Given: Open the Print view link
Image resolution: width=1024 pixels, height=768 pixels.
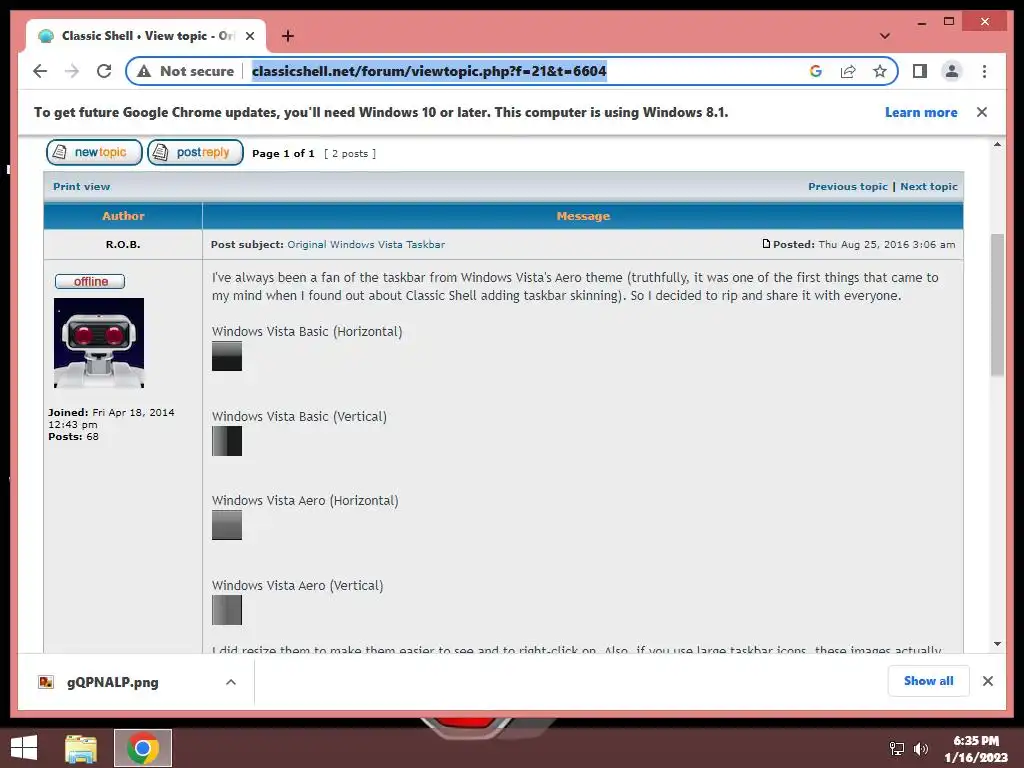Looking at the screenshot, I should pyautogui.click(x=82, y=186).
